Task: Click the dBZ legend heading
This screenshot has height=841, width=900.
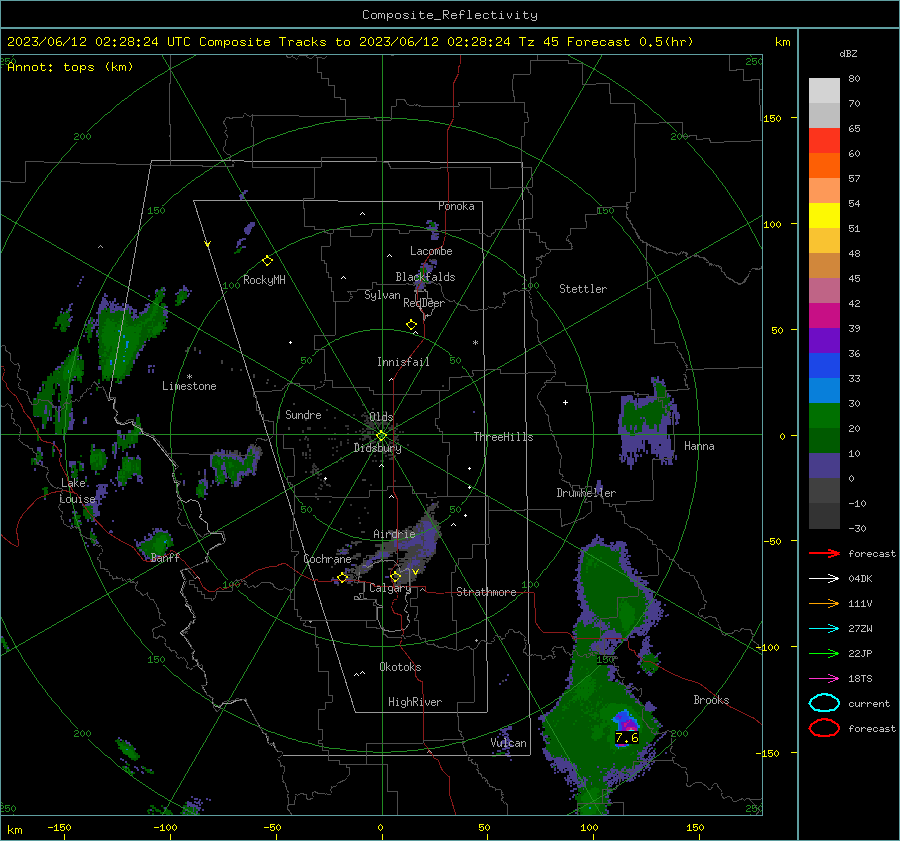Action: [848, 53]
